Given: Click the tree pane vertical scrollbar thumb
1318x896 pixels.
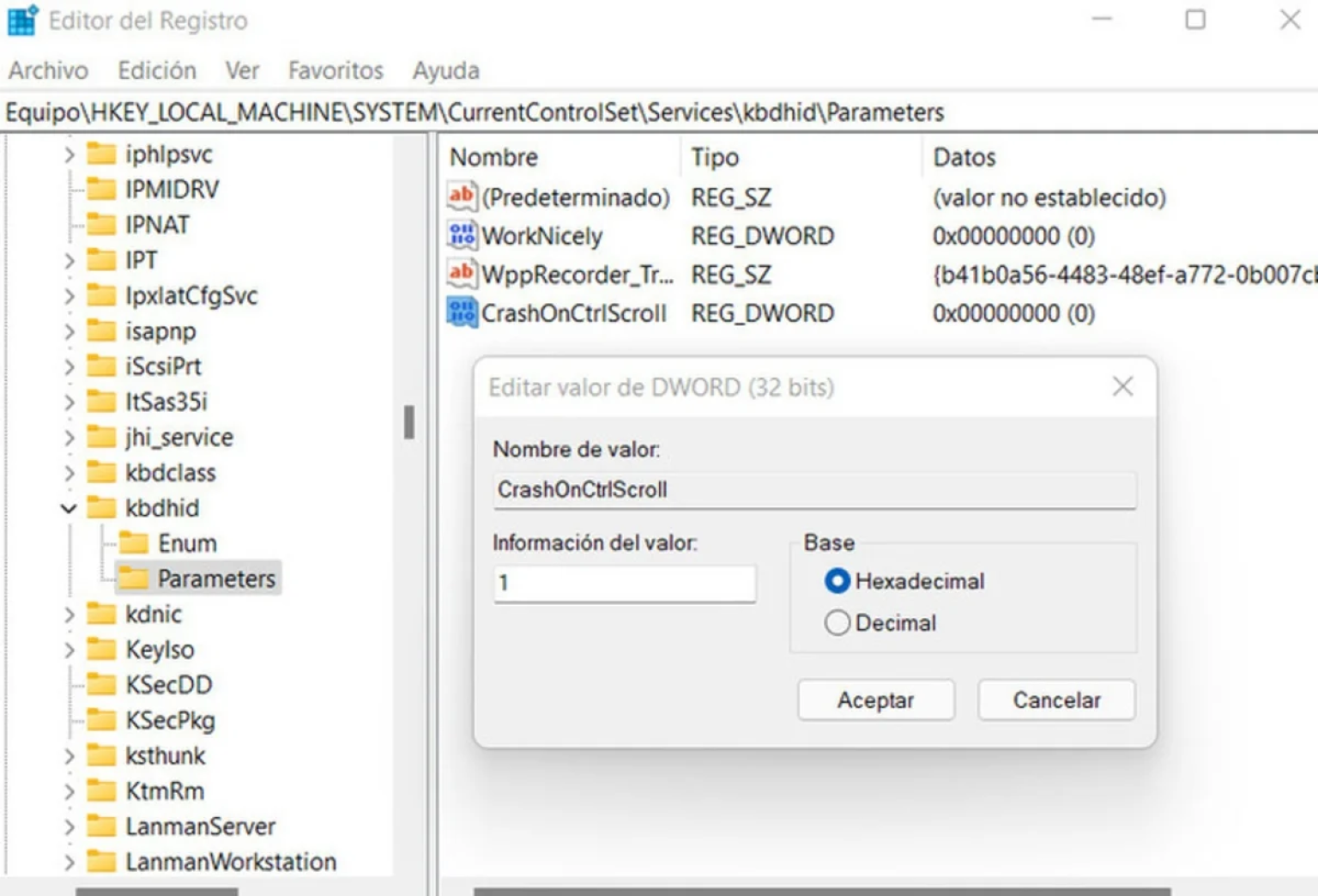Looking at the screenshot, I should coord(409,422).
